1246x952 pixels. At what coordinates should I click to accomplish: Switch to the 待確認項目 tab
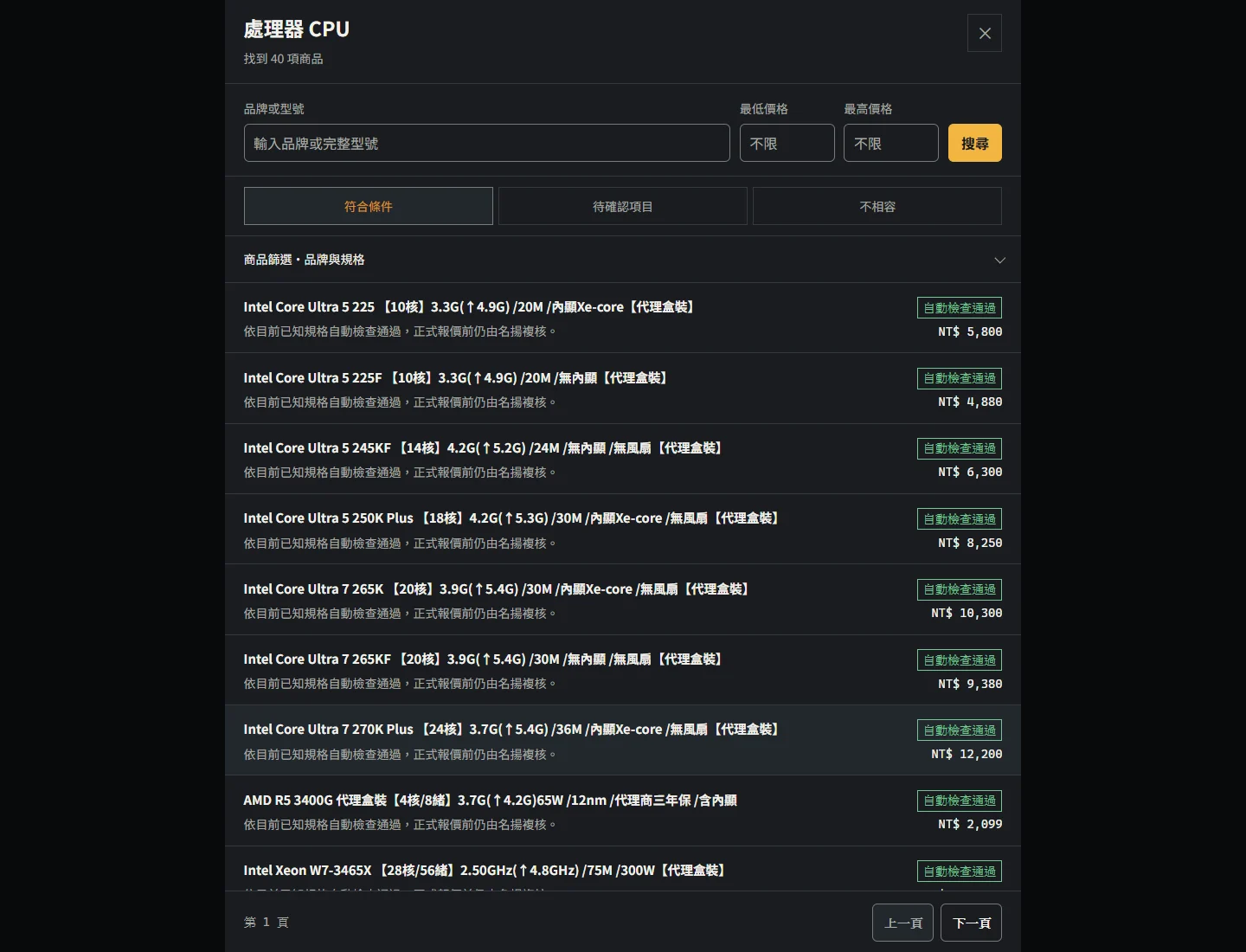[x=623, y=206]
